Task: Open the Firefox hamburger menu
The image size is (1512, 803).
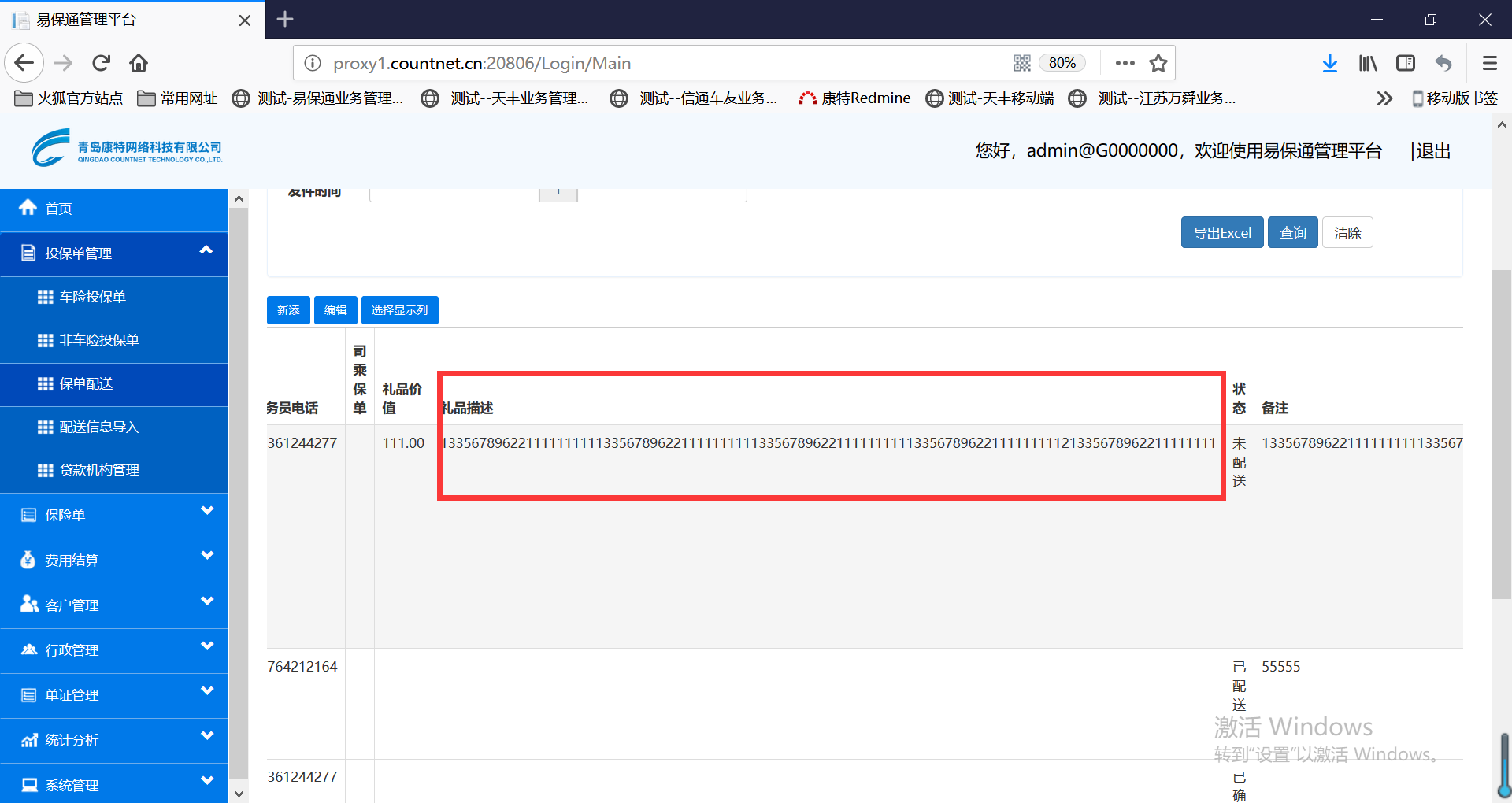Action: (1489, 63)
